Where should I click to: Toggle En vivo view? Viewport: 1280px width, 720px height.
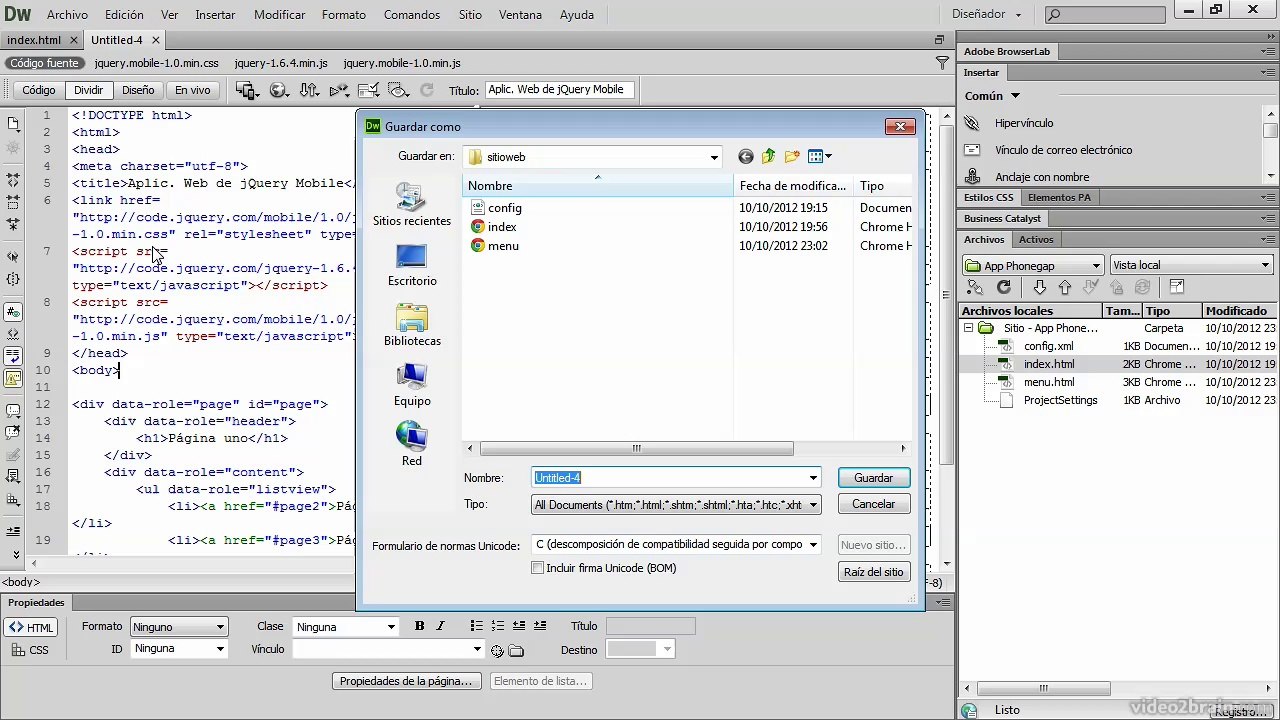[x=192, y=90]
